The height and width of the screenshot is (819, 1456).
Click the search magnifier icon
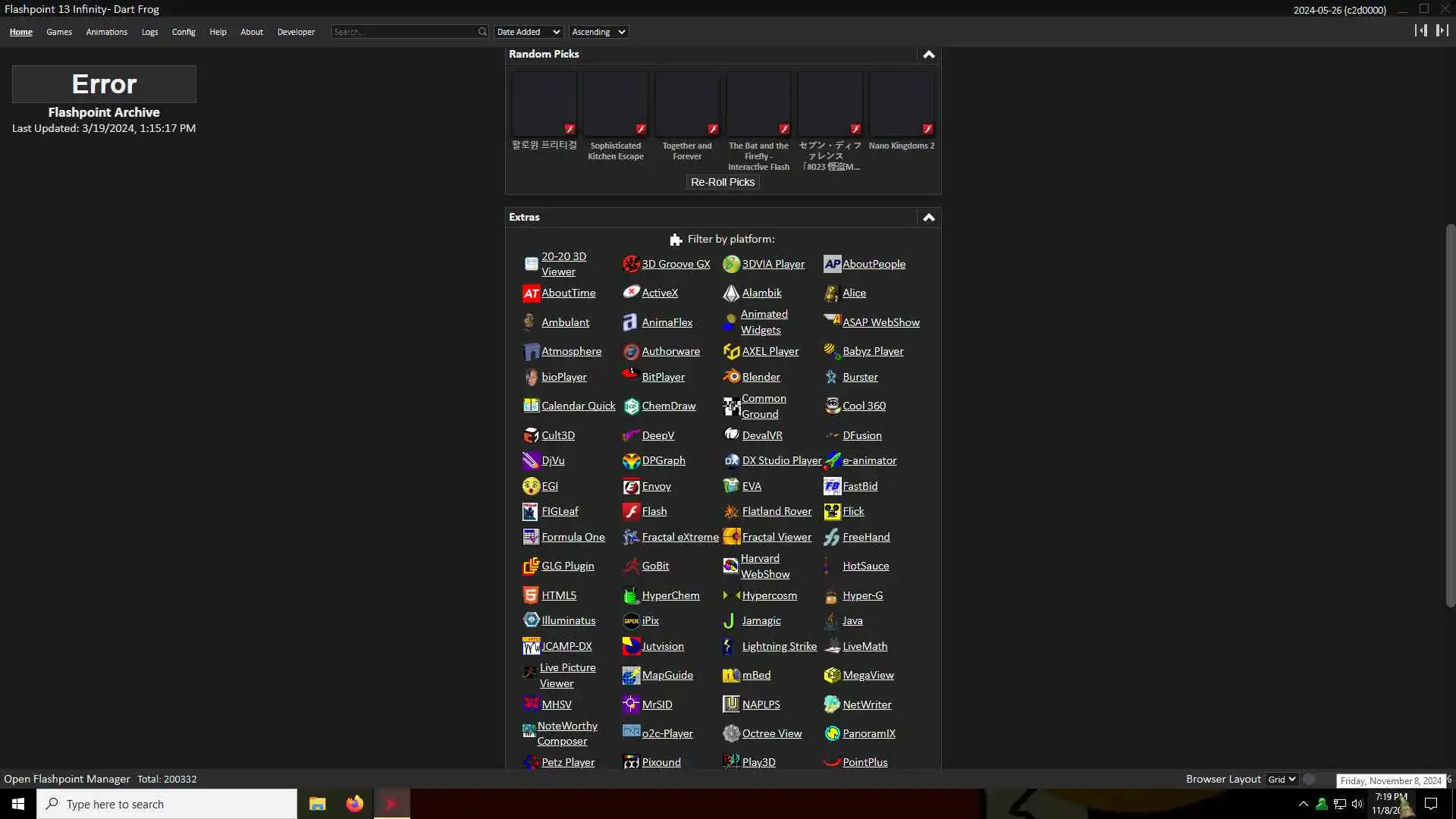[x=482, y=32]
